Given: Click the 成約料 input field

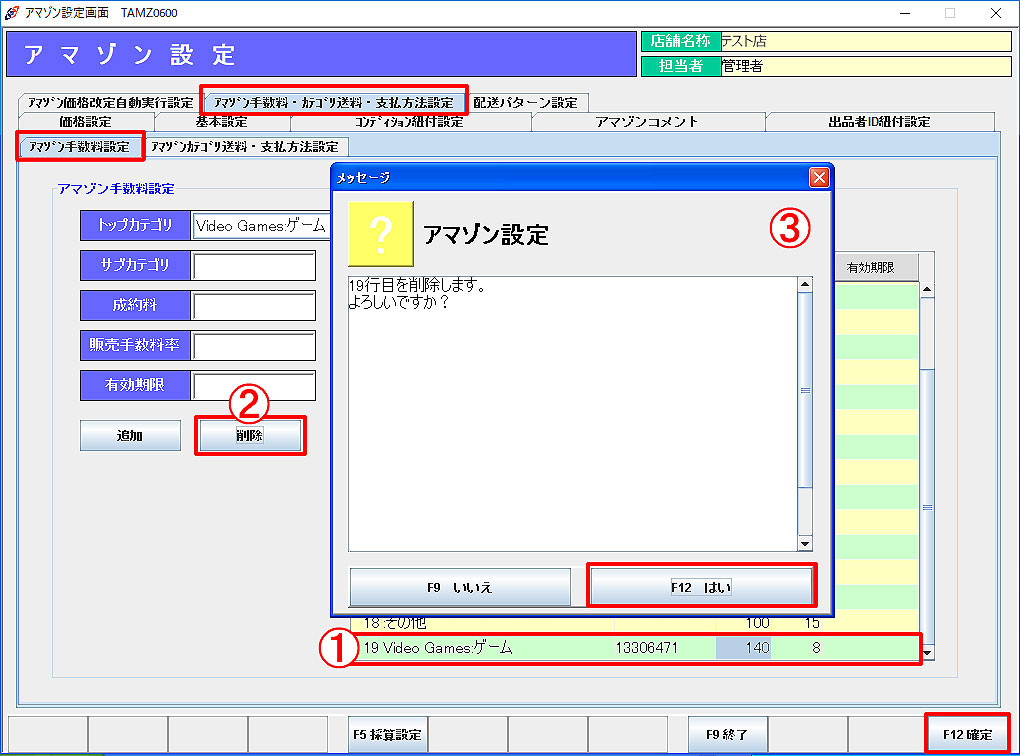Looking at the screenshot, I should pyautogui.click(x=254, y=306).
